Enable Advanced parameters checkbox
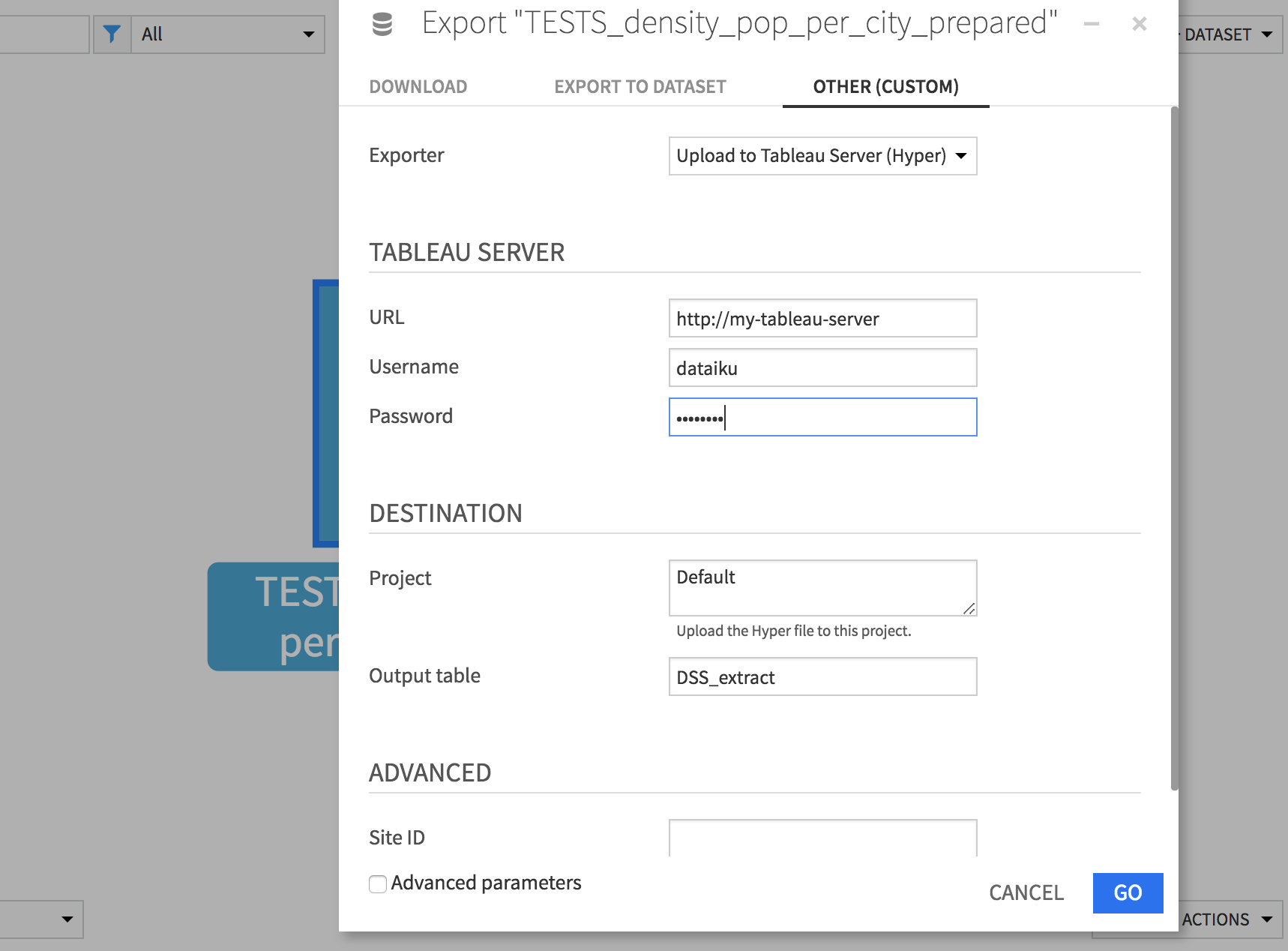Image resolution: width=1288 pixels, height=951 pixels. [378, 883]
